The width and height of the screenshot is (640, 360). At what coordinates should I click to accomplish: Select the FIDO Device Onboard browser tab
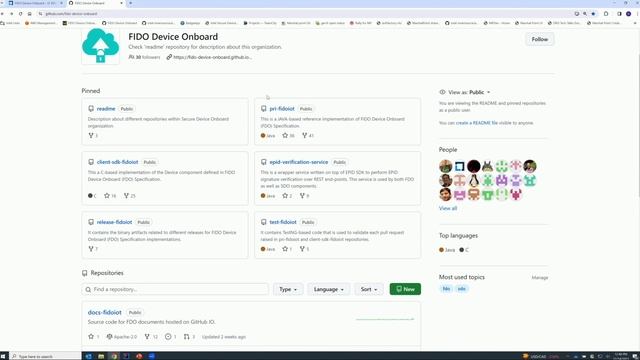[95, 3]
